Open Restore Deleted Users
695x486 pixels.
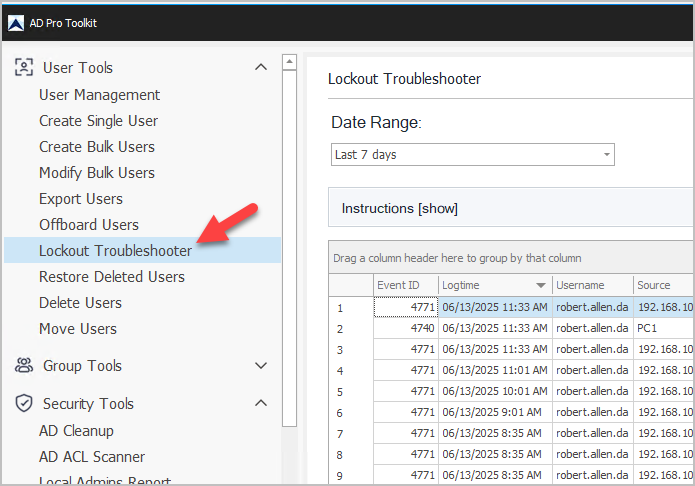point(112,277)
